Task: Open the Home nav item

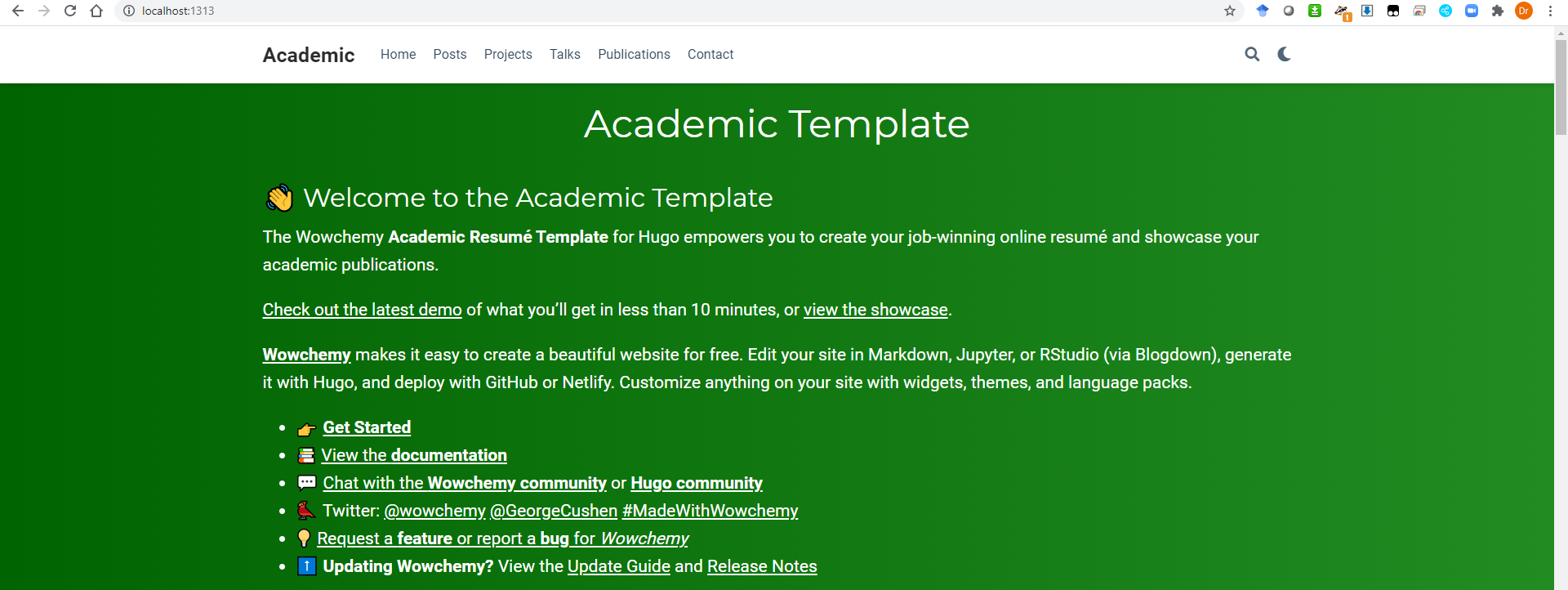Action: tap(398, 54)
